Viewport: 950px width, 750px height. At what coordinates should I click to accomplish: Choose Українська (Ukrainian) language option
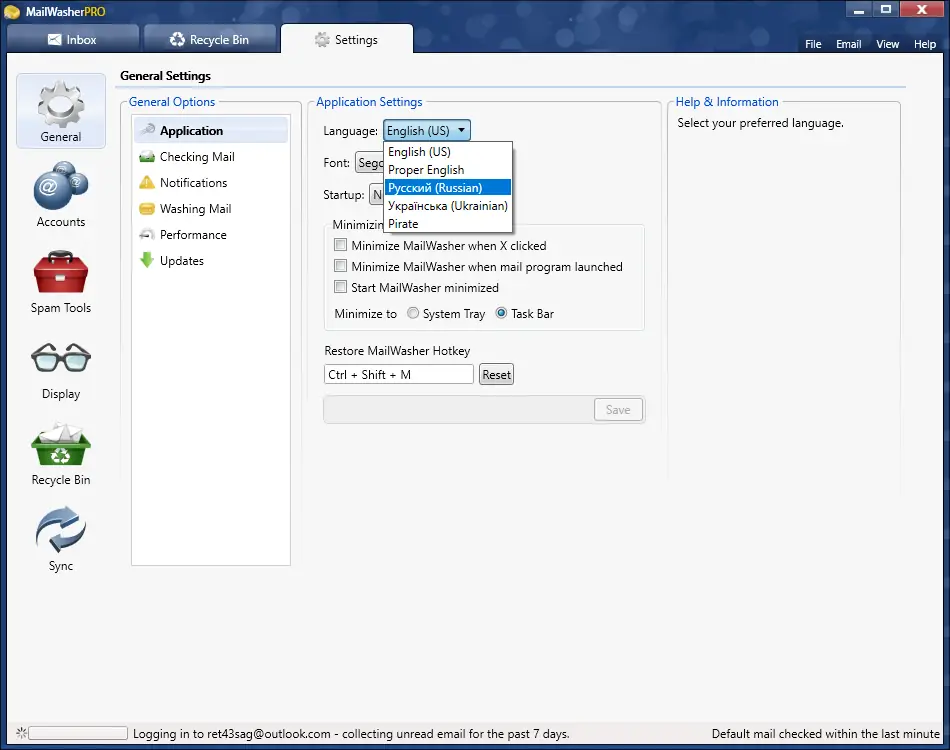coord(448,206)
